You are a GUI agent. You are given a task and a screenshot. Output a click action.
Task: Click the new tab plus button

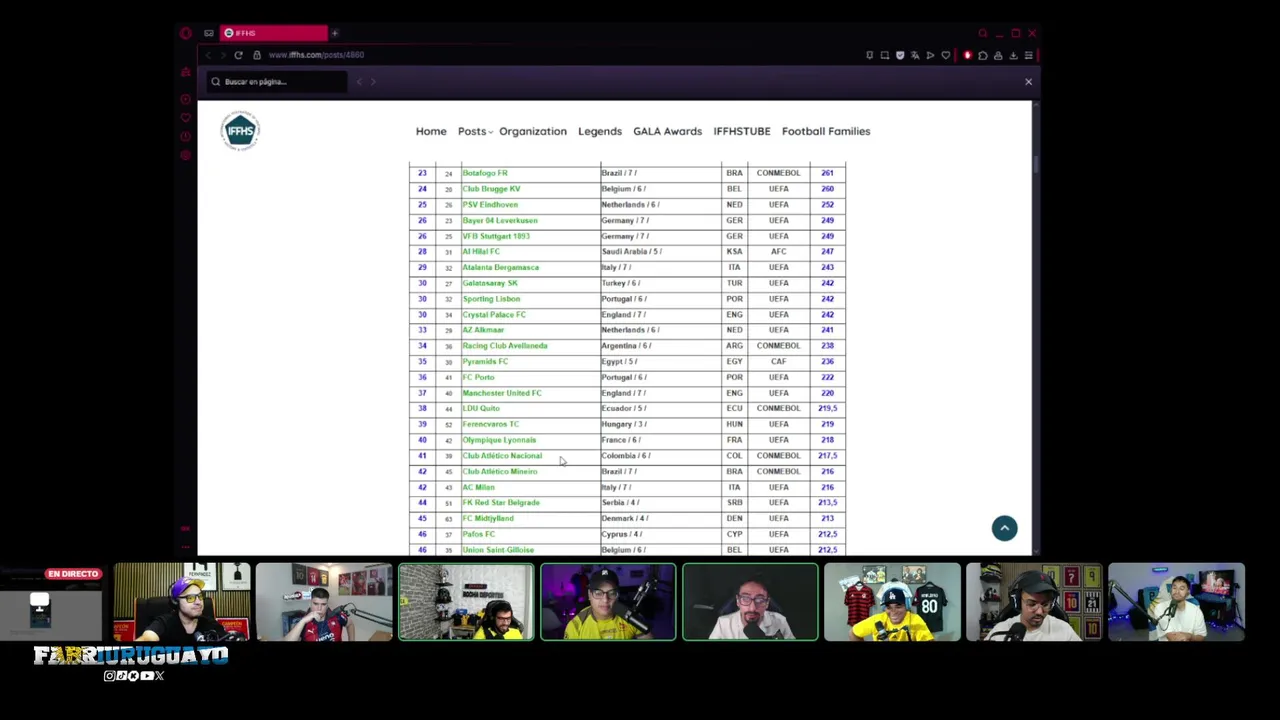[x=335, y=33]
